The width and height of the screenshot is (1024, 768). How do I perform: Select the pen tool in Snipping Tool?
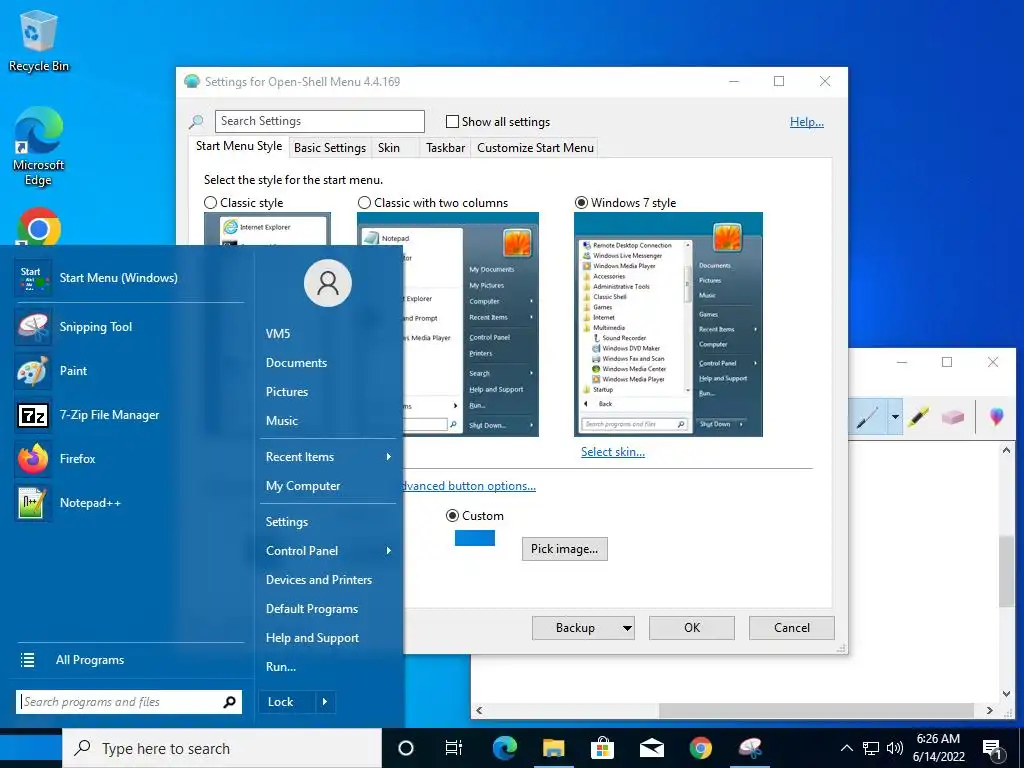867,417
